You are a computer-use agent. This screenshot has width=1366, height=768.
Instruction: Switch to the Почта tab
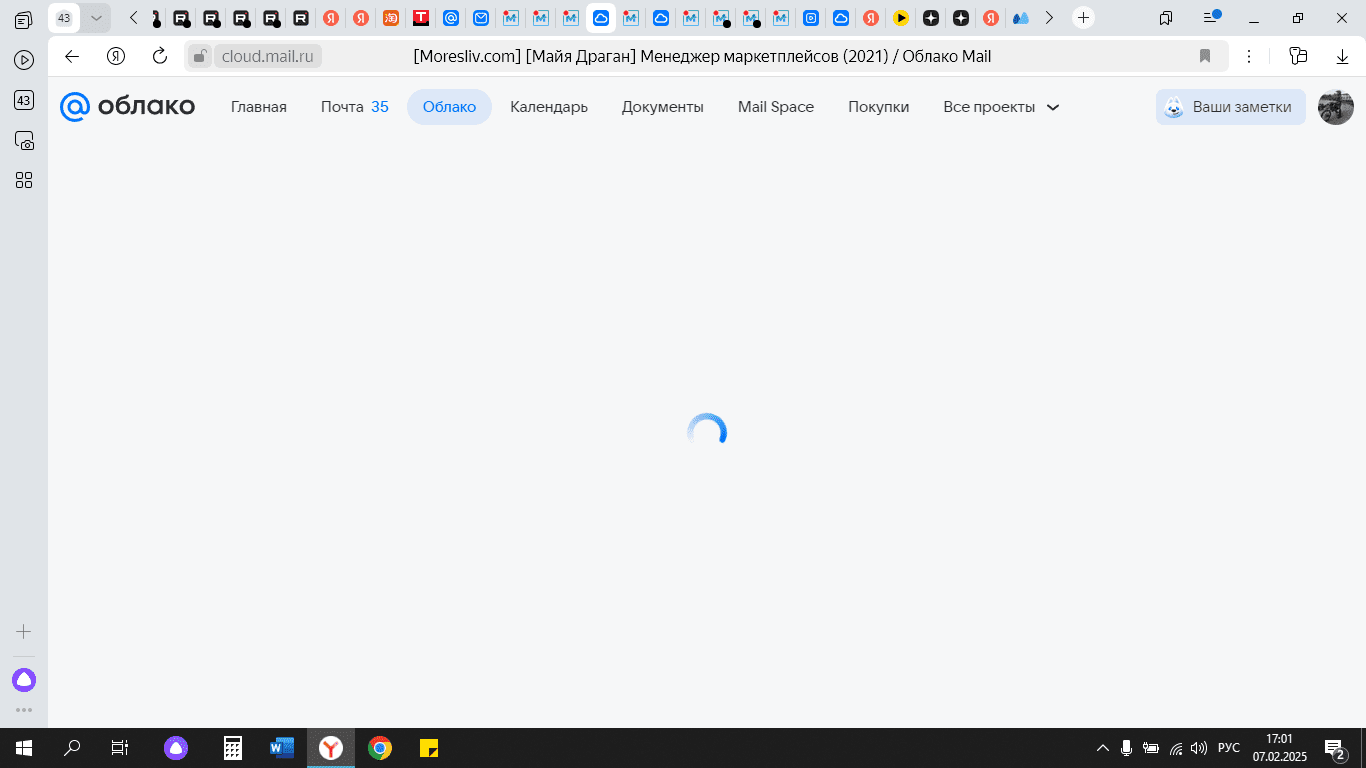354,107
